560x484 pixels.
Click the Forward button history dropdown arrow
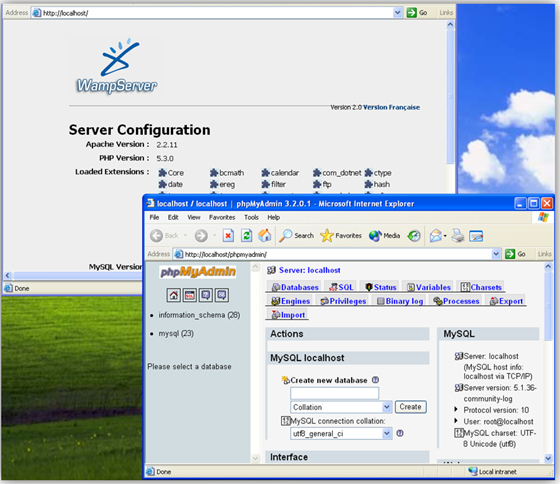[x=214, y=235]
